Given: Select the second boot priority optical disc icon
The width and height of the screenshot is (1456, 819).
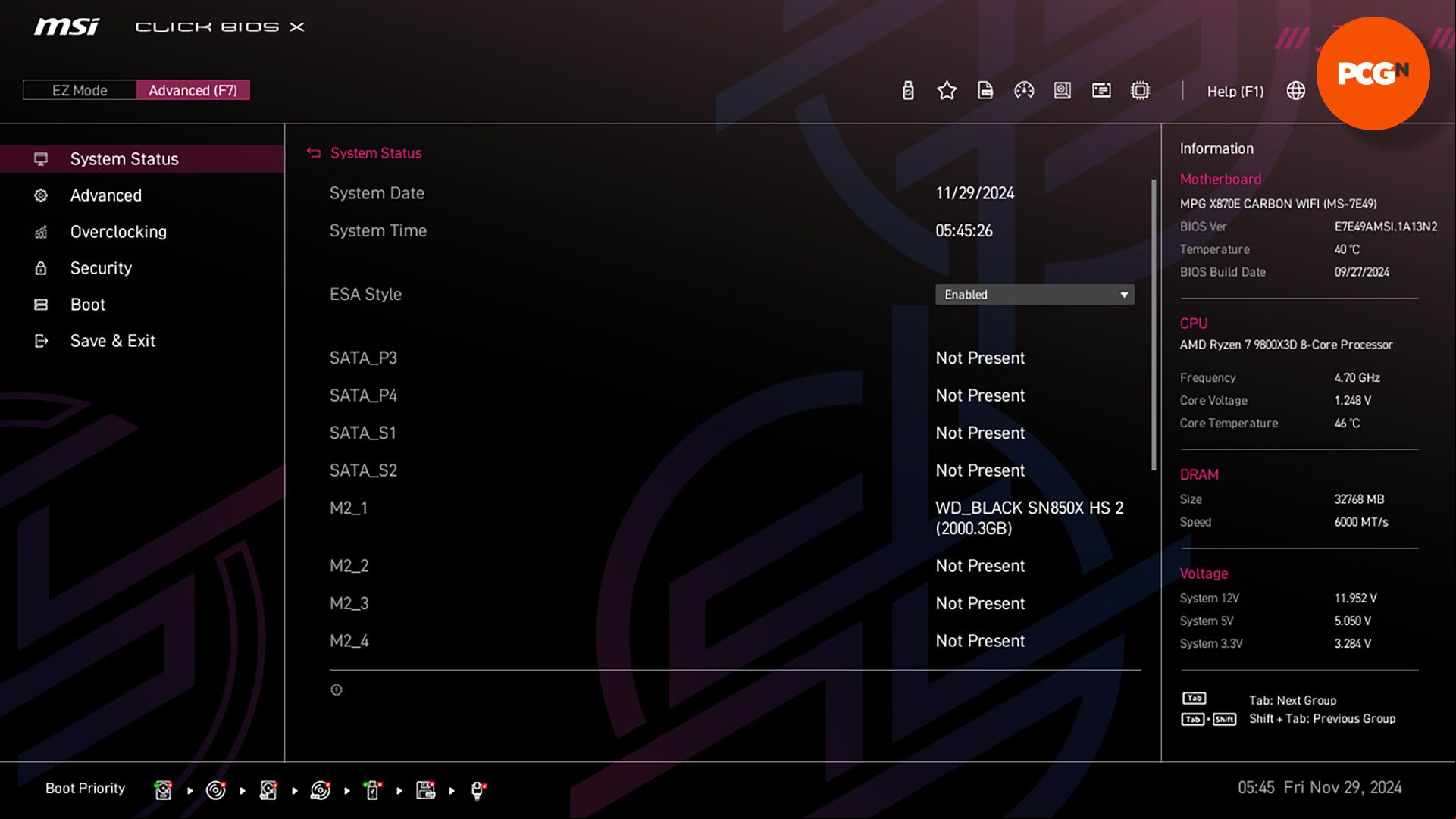Looking at the screenshot, I should [216, 790].
